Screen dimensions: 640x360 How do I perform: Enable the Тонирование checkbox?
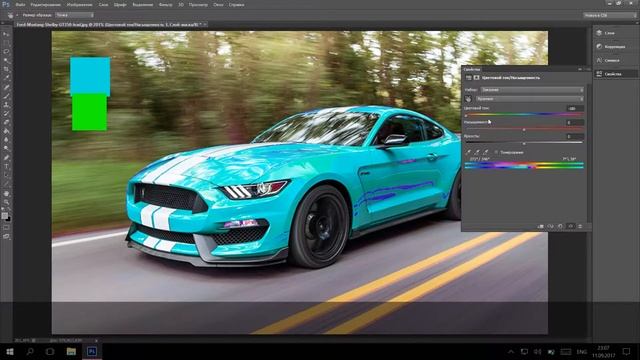[496, 152]
